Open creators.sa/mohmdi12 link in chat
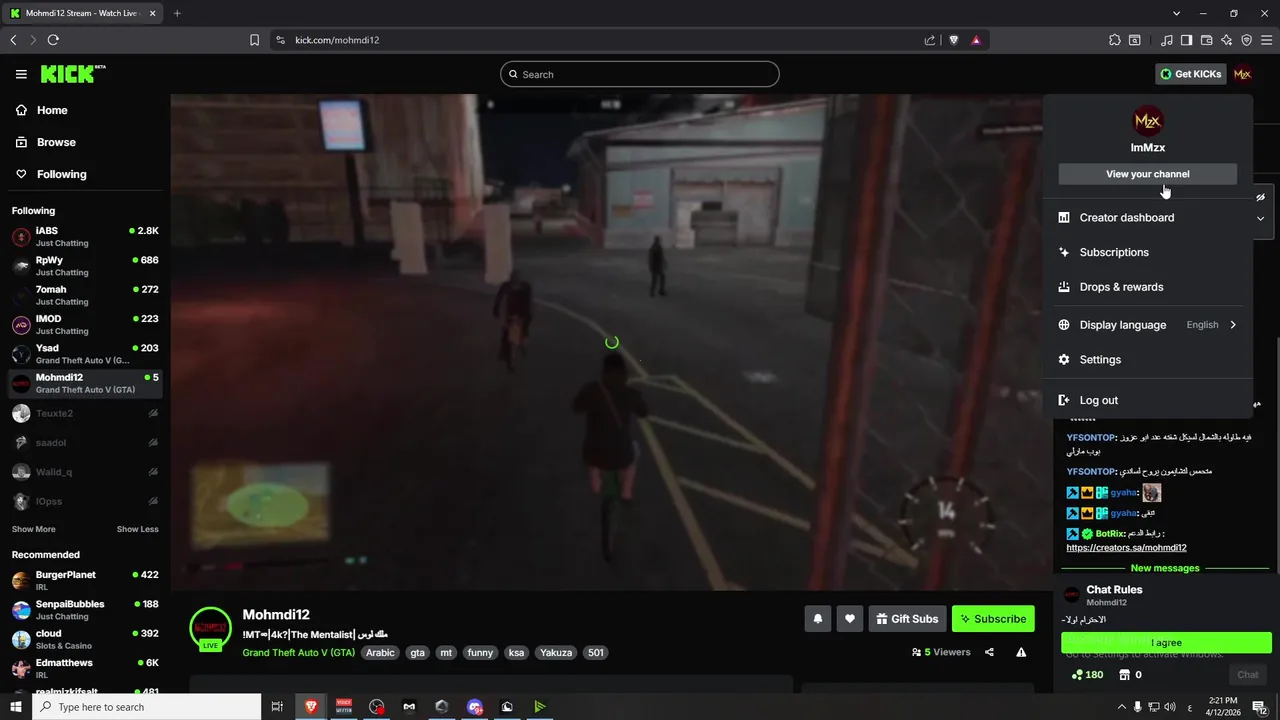 coord(1126,548)
